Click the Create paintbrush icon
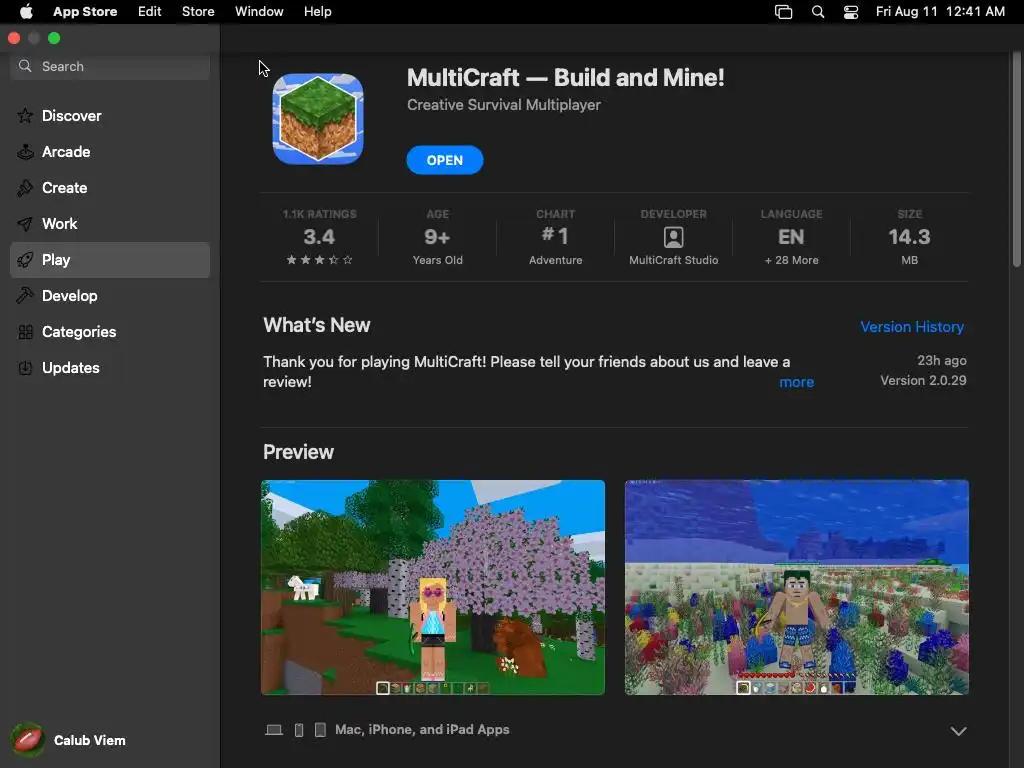Screen dimensions: 1024x768 click(25, 187)
